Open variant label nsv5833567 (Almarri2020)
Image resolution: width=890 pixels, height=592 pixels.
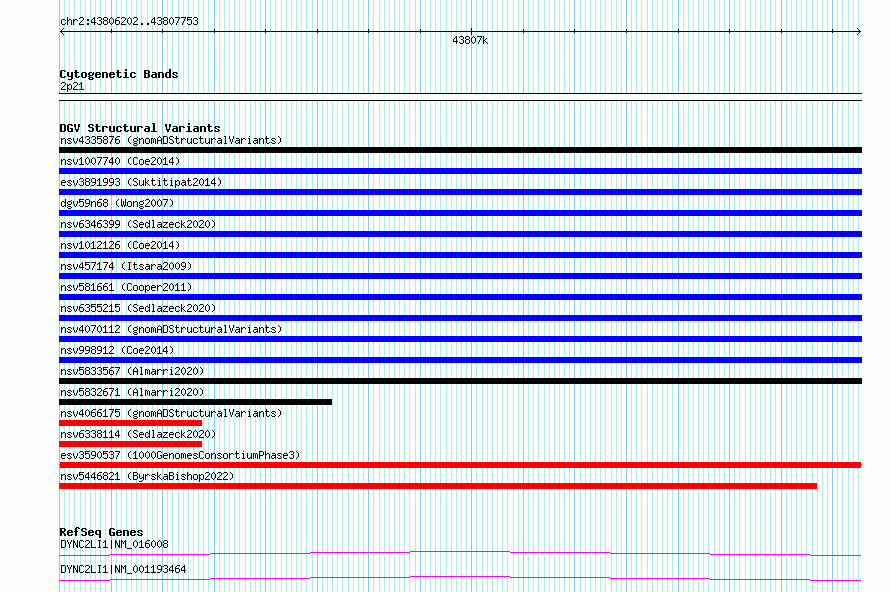(132, 371)
